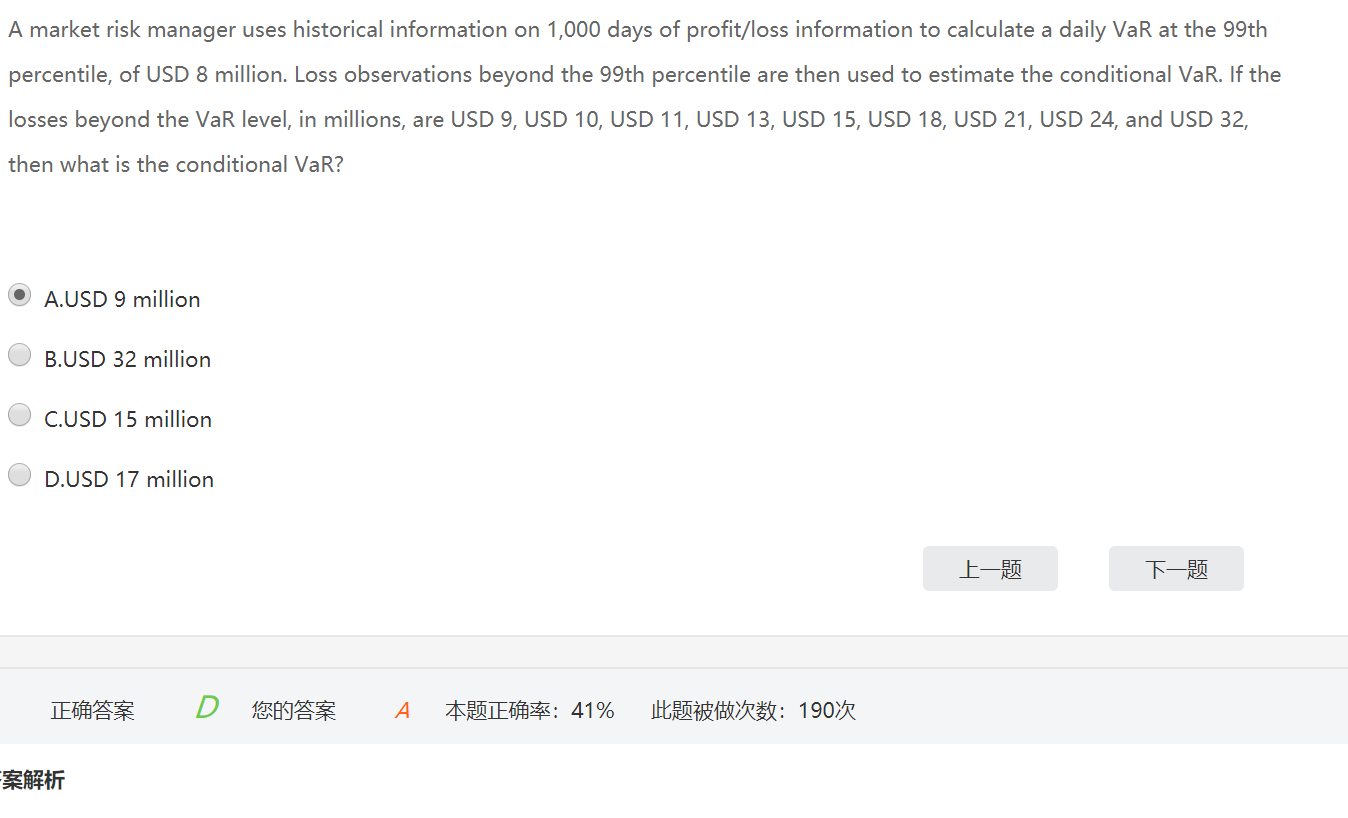
Task: Click the orange letter A of your answer
Action: (x=402, y=711)
